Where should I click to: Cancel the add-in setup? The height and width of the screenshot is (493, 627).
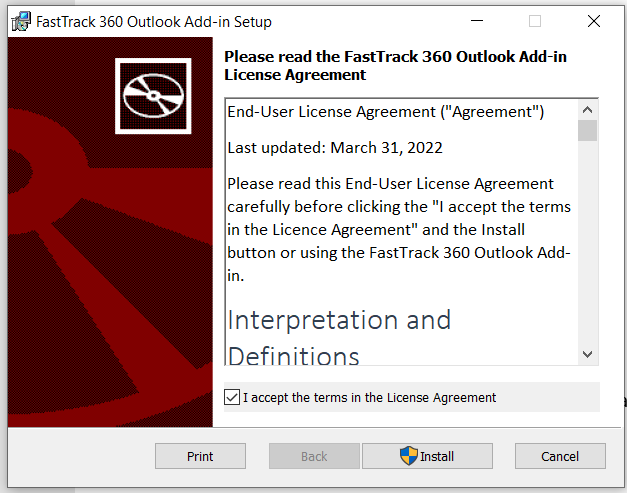[560, 456]
